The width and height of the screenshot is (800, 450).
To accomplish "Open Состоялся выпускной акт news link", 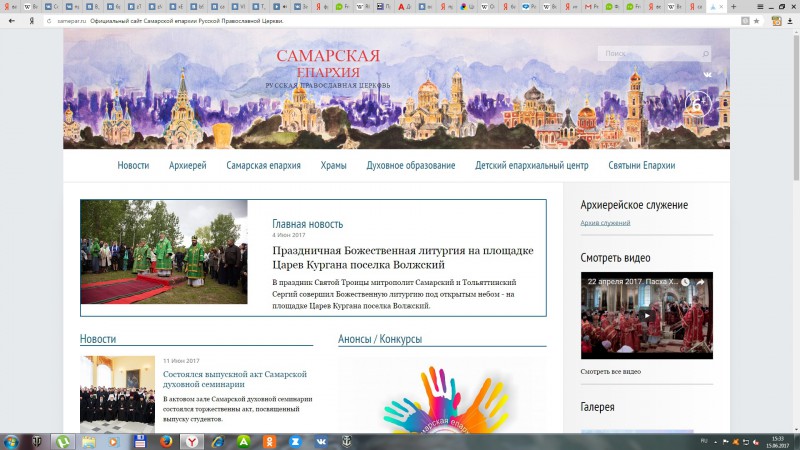I will click(235, 379).
